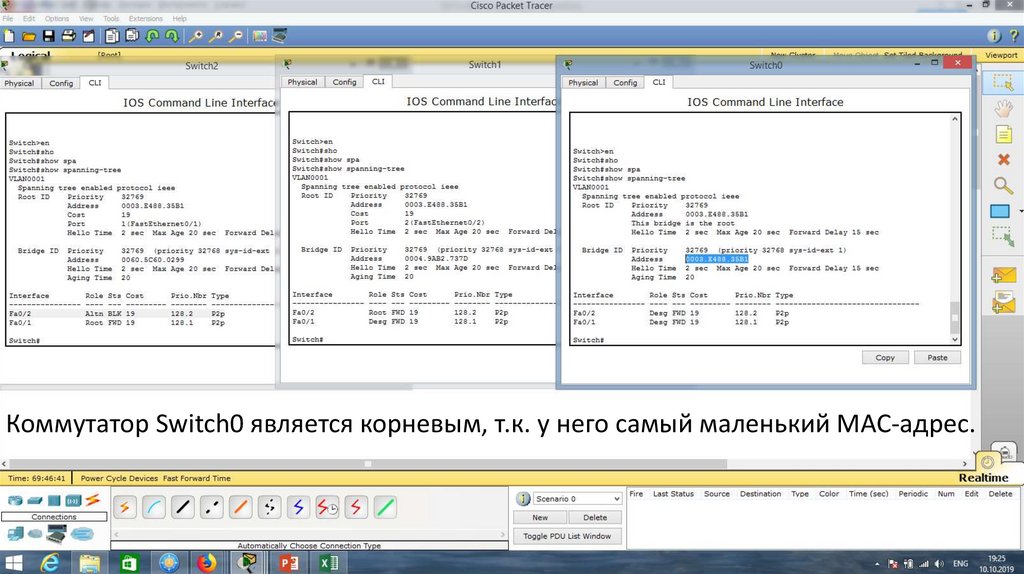Click the toolbar question mark help icon
1024x574 pixels.
1014,36
